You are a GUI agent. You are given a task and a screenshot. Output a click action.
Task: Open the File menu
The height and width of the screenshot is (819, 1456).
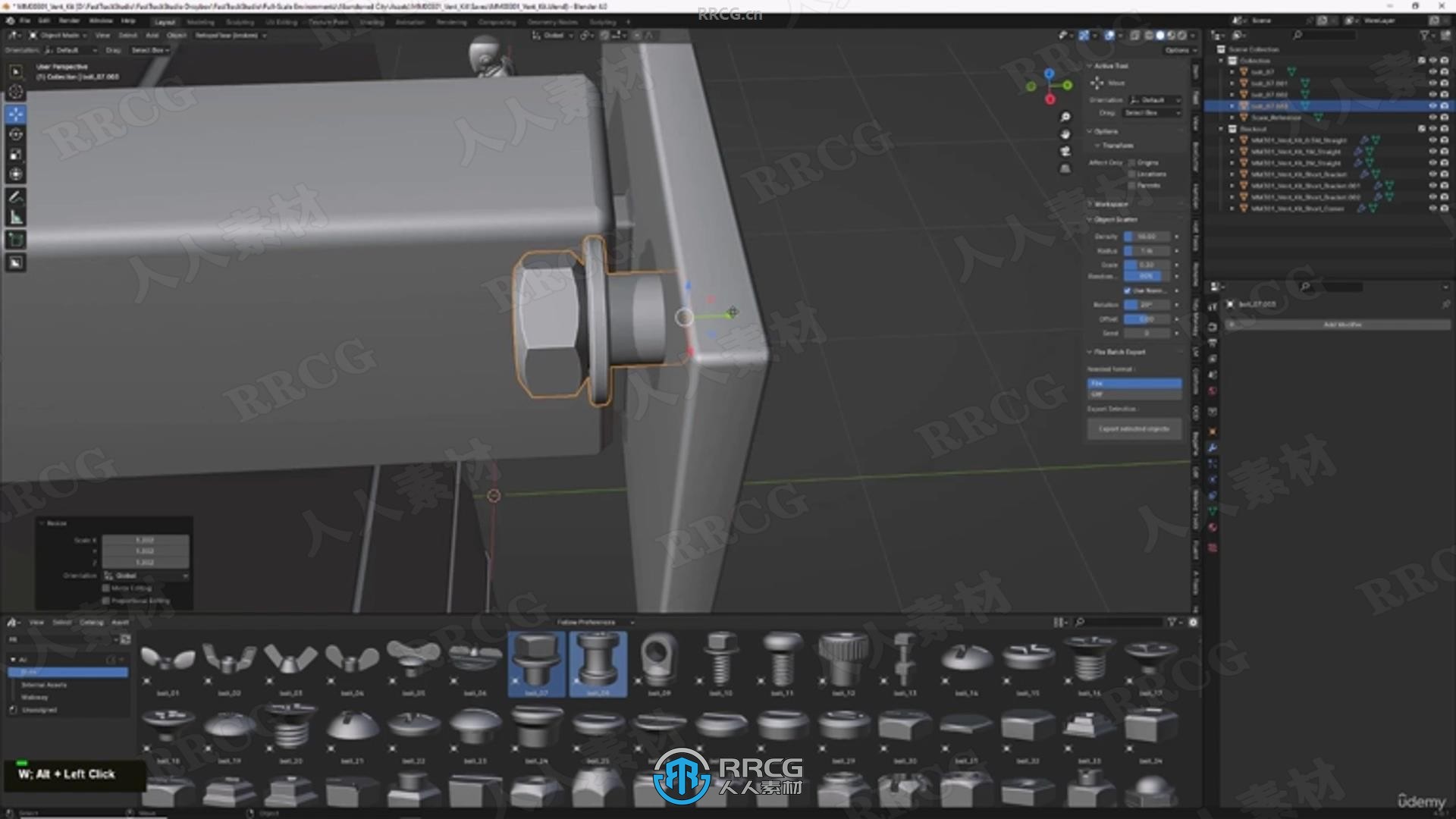pos(24,21)
